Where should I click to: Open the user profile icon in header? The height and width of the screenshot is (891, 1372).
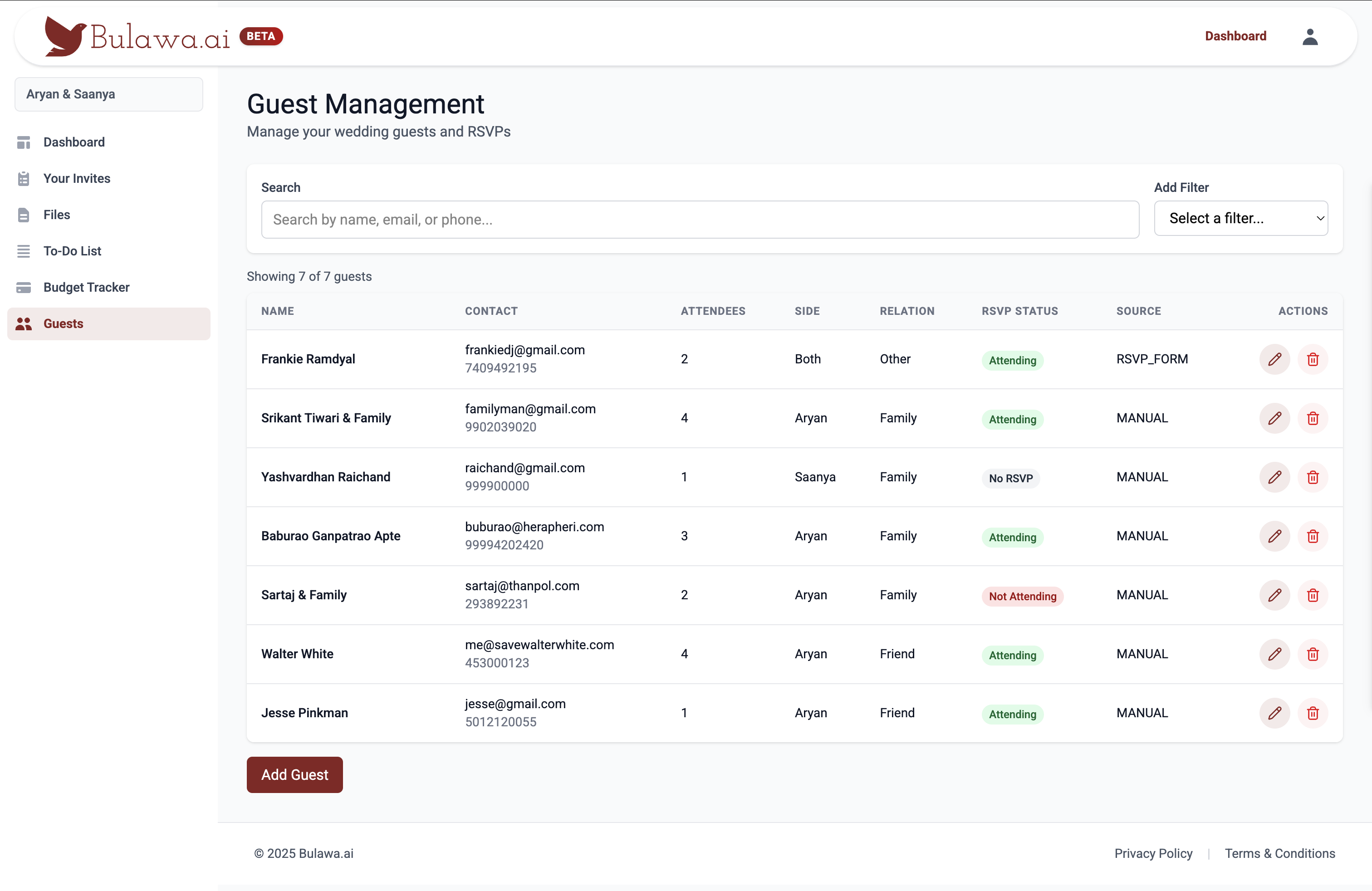coord(1310,36)
